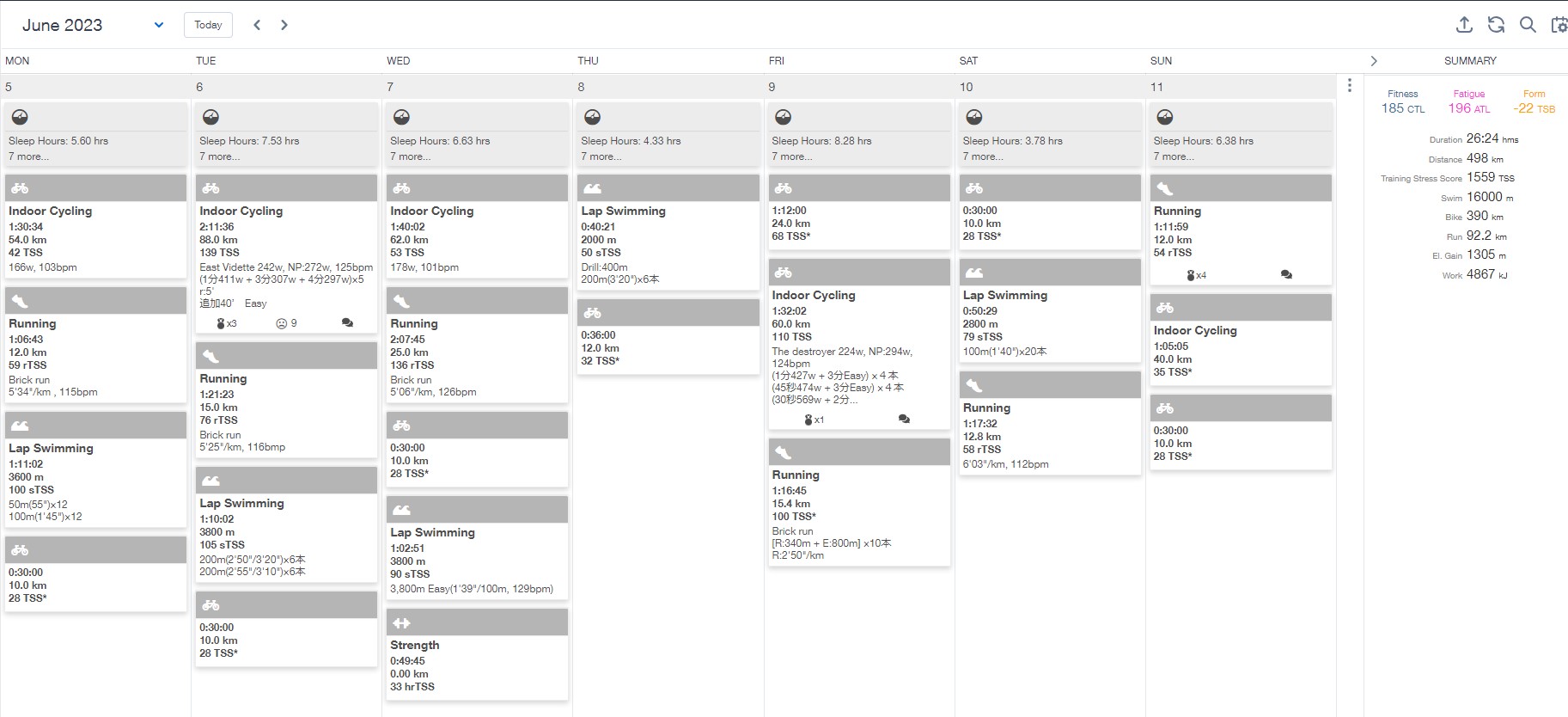
Task: Click the metrics gauge icon on Monday 5
Action: pyautogui.click(x=20, y=117)
